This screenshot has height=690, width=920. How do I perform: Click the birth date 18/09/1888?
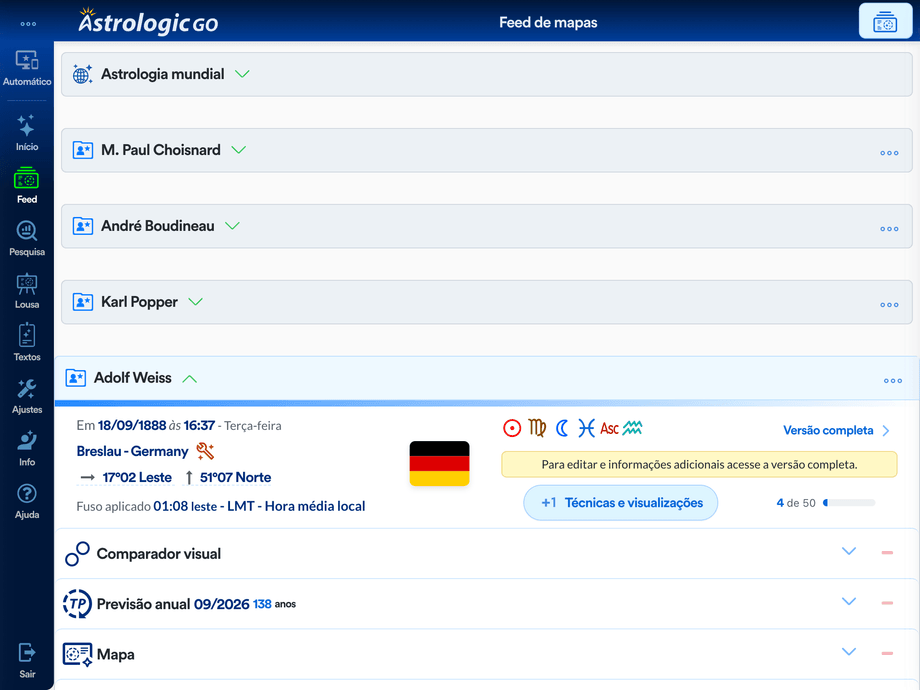pyautogui.click(x=132, y=425)
